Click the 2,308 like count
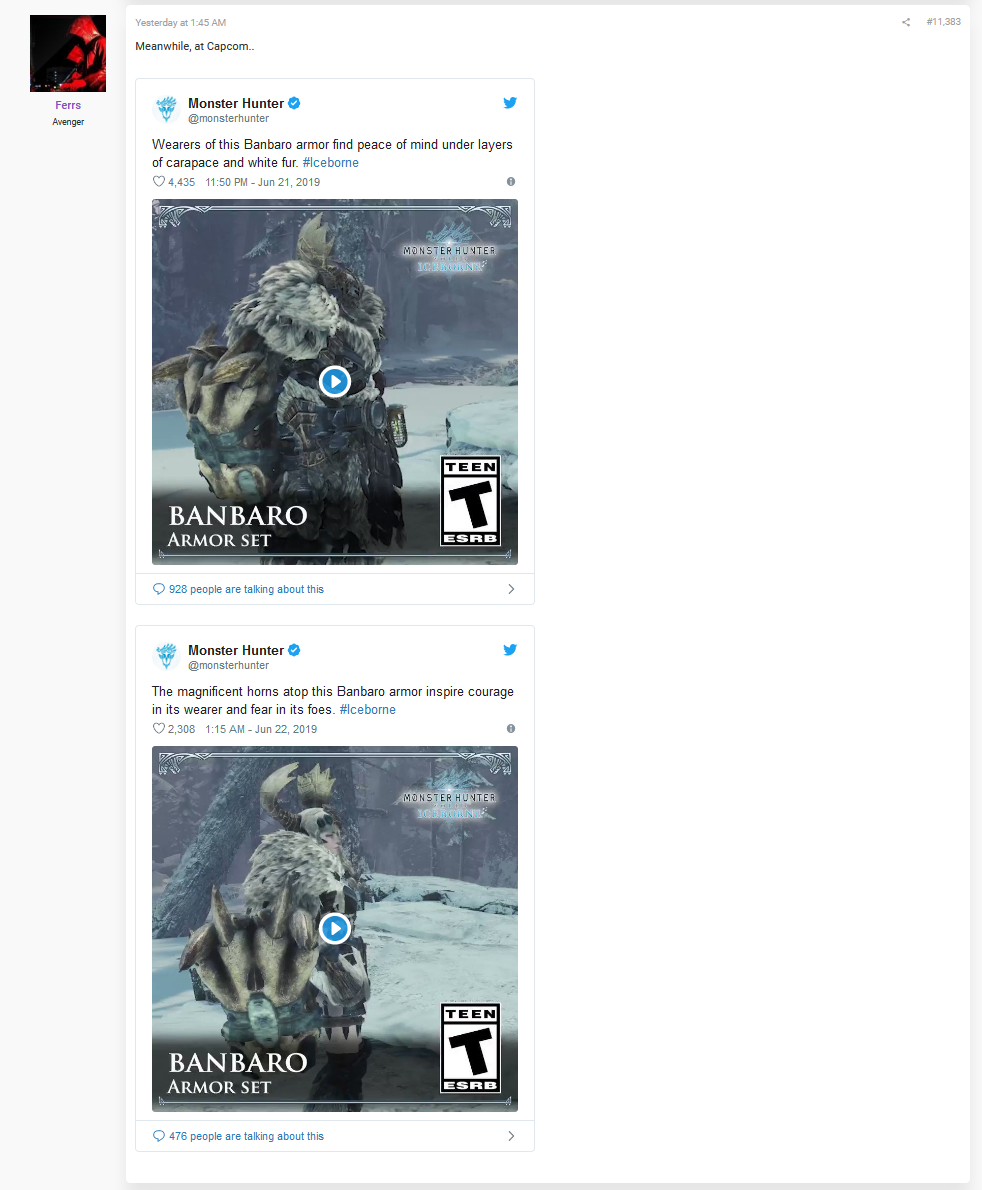This screenshot has width=982, height=1190. tap(181, 729)
